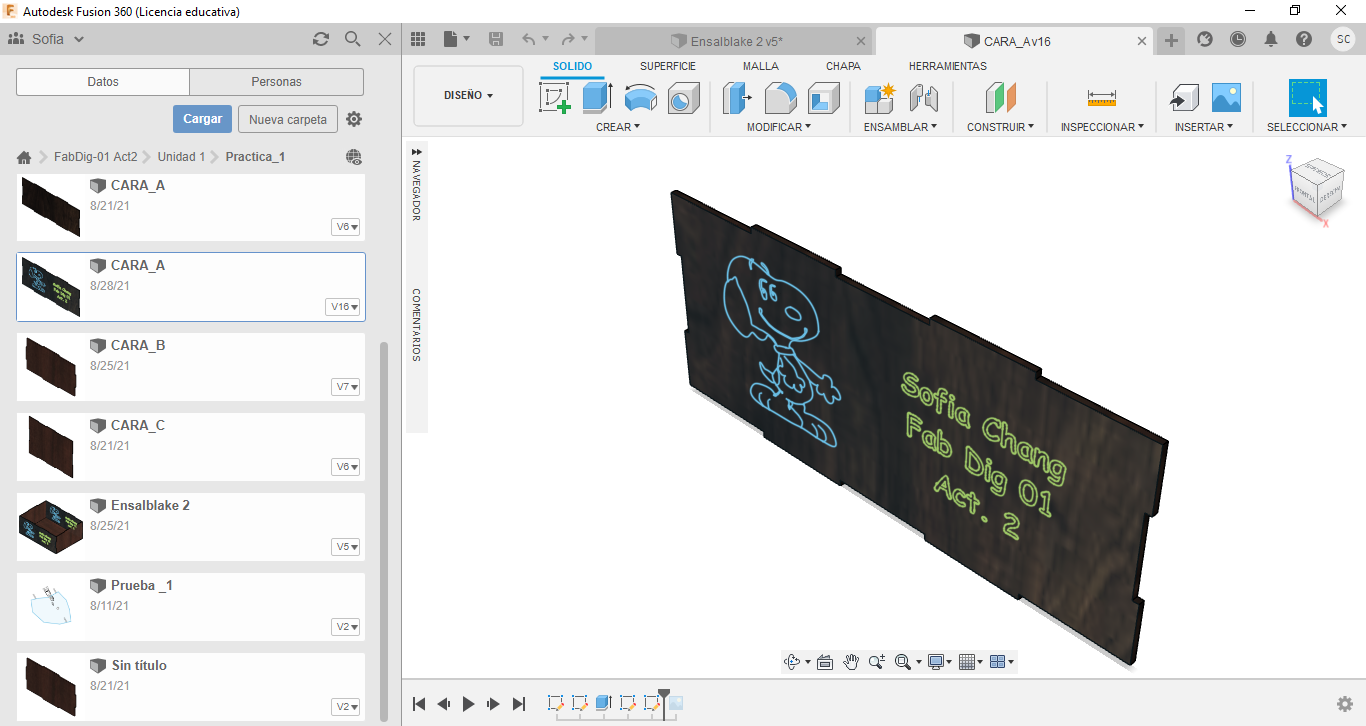Click the Insert Derive icon
Image resolution: width=1366 pixels, height=726 pixels.
click(1183, 98)
